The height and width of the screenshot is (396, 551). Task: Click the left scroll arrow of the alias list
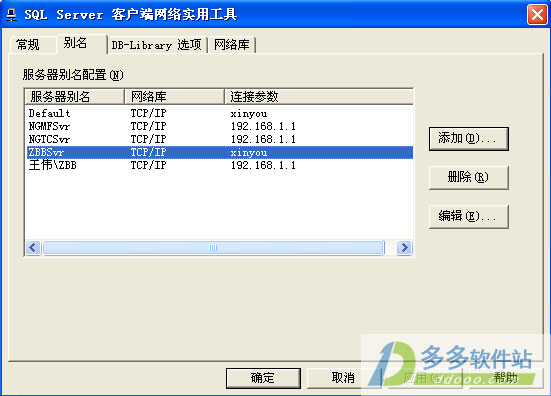tap(33, 248)
